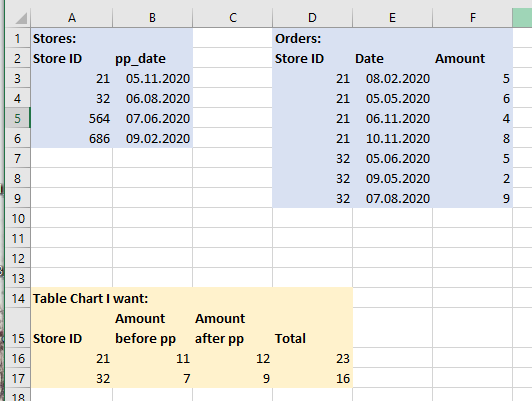Select total cell 16

click(x=312, y=379)
